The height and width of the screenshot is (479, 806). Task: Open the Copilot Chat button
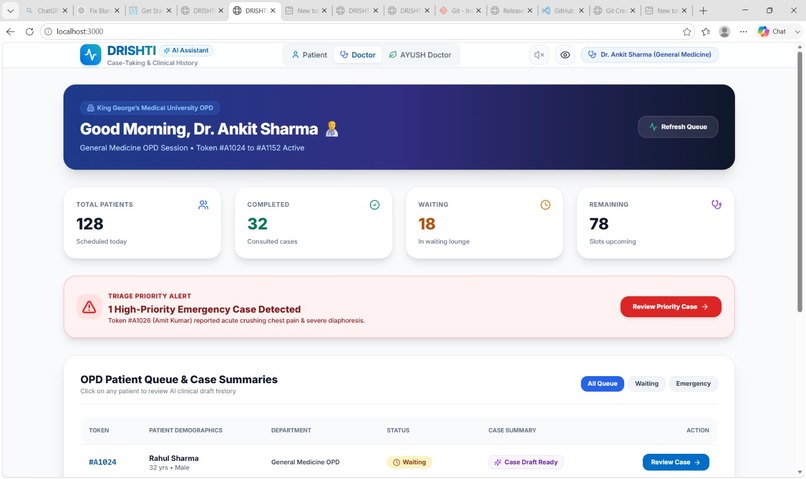[x=772, y=31]
